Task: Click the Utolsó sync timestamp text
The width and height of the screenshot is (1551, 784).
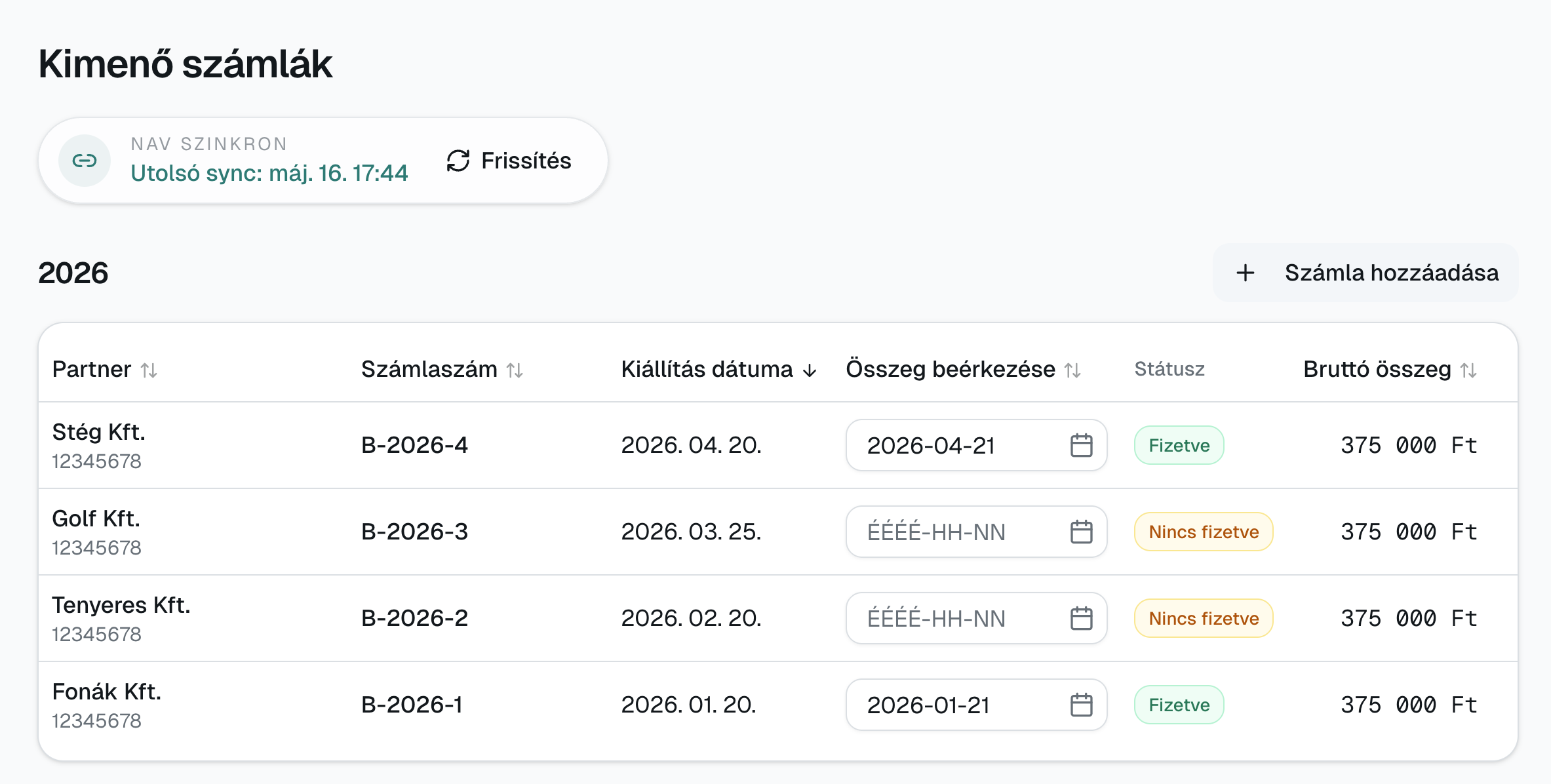Action: coord(269,173)
